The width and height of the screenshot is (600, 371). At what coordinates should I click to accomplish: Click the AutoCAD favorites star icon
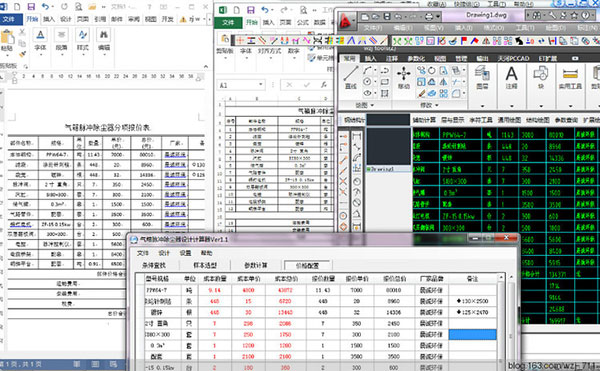tap(574, 15)
